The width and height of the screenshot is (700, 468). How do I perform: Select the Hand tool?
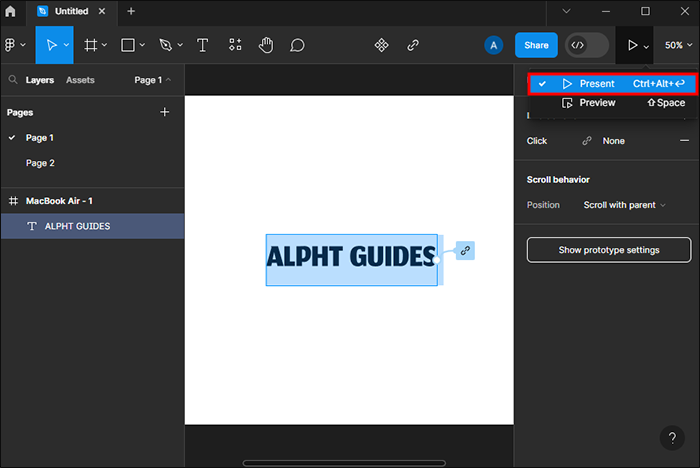(266, 45)
